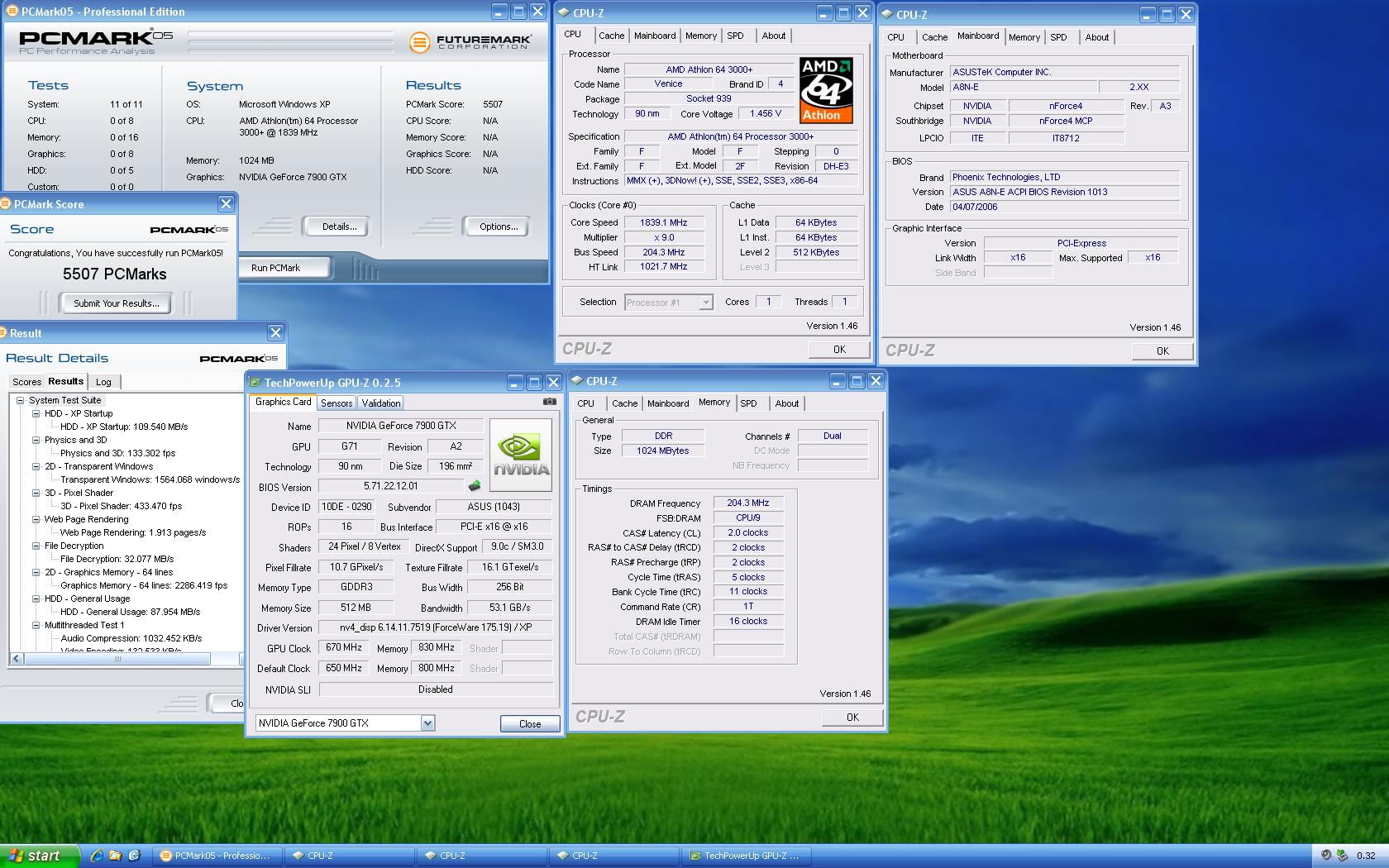Click the BIOS Version 5.71.22.12.01 field
This screenshot has height=868, width=1389.
click(391, 486)
